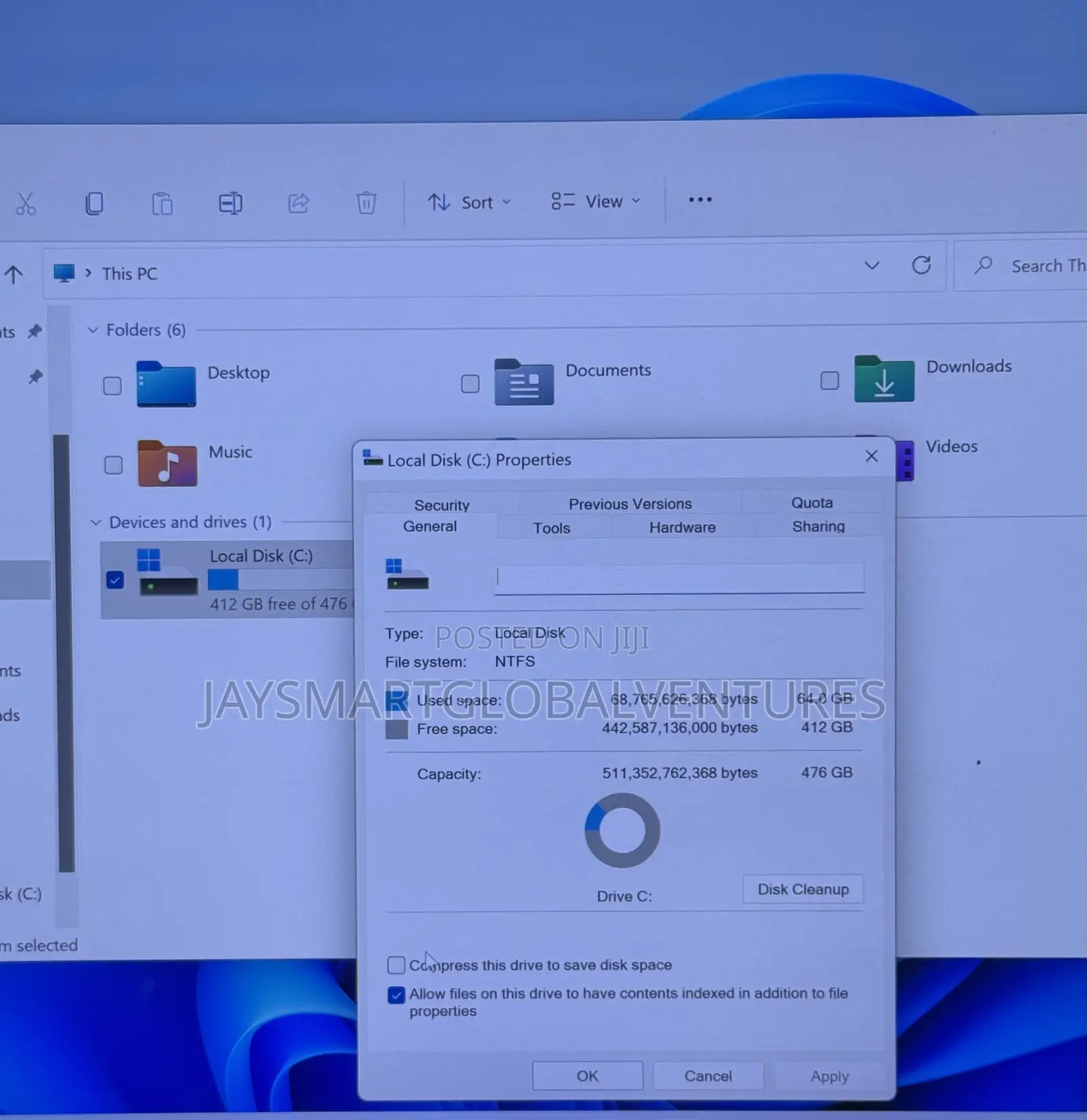
Task: Tick the Desktop folder checkbox
Action: click(112, 386)
